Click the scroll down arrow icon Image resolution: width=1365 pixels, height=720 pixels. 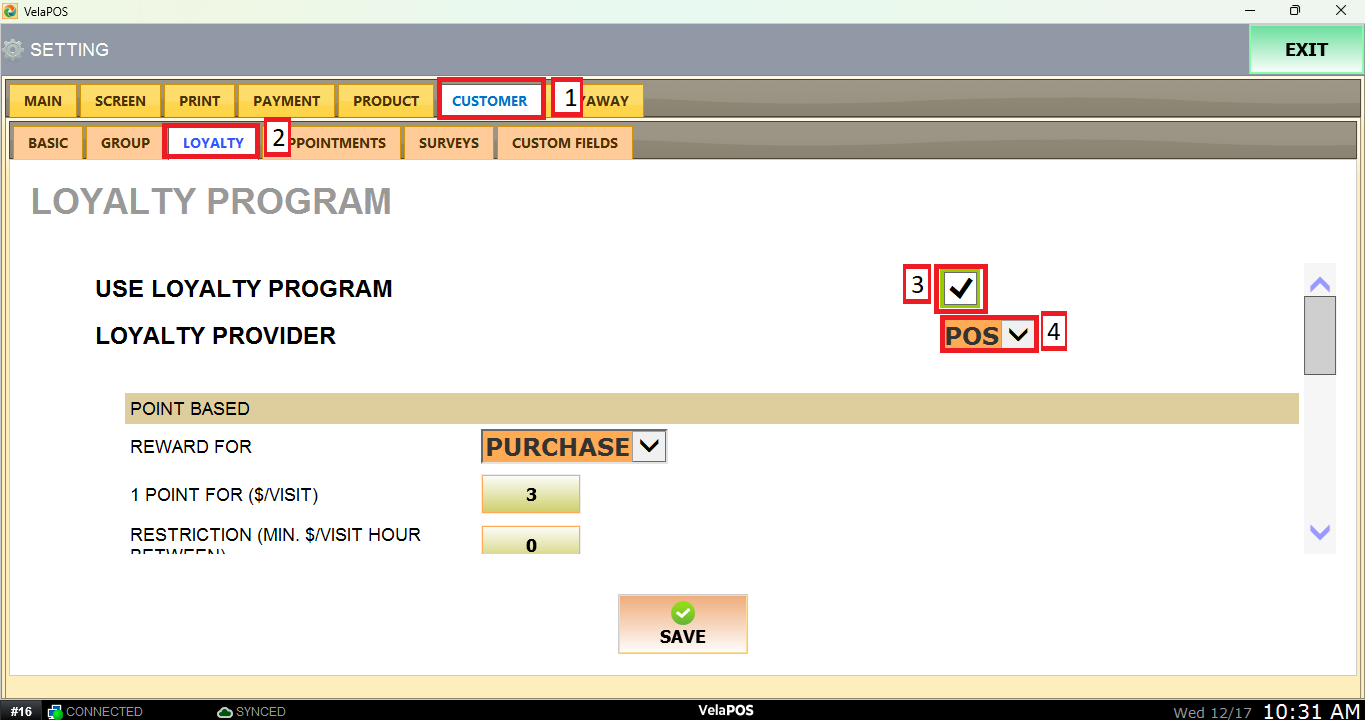click(1320, 532)
